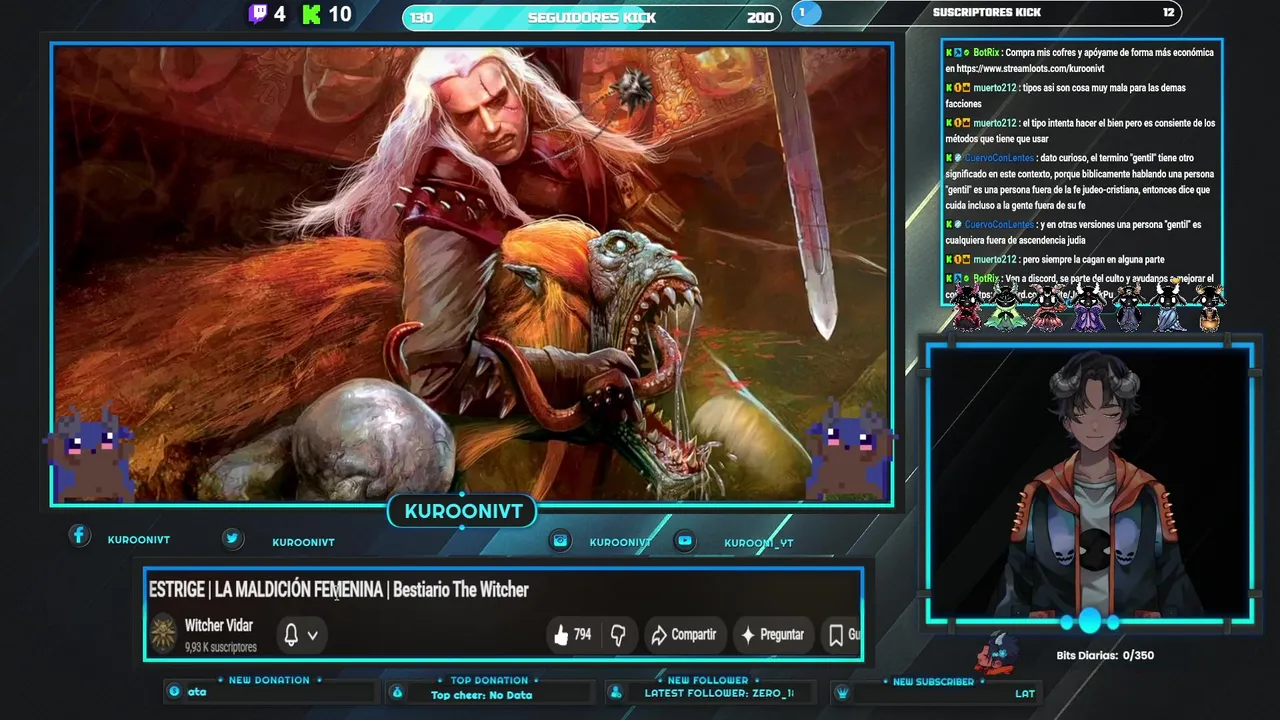The image size is (1280, 720).
Task: Click muerto212's 'tipos asi son cosa' message
Action: point(1065,95)
